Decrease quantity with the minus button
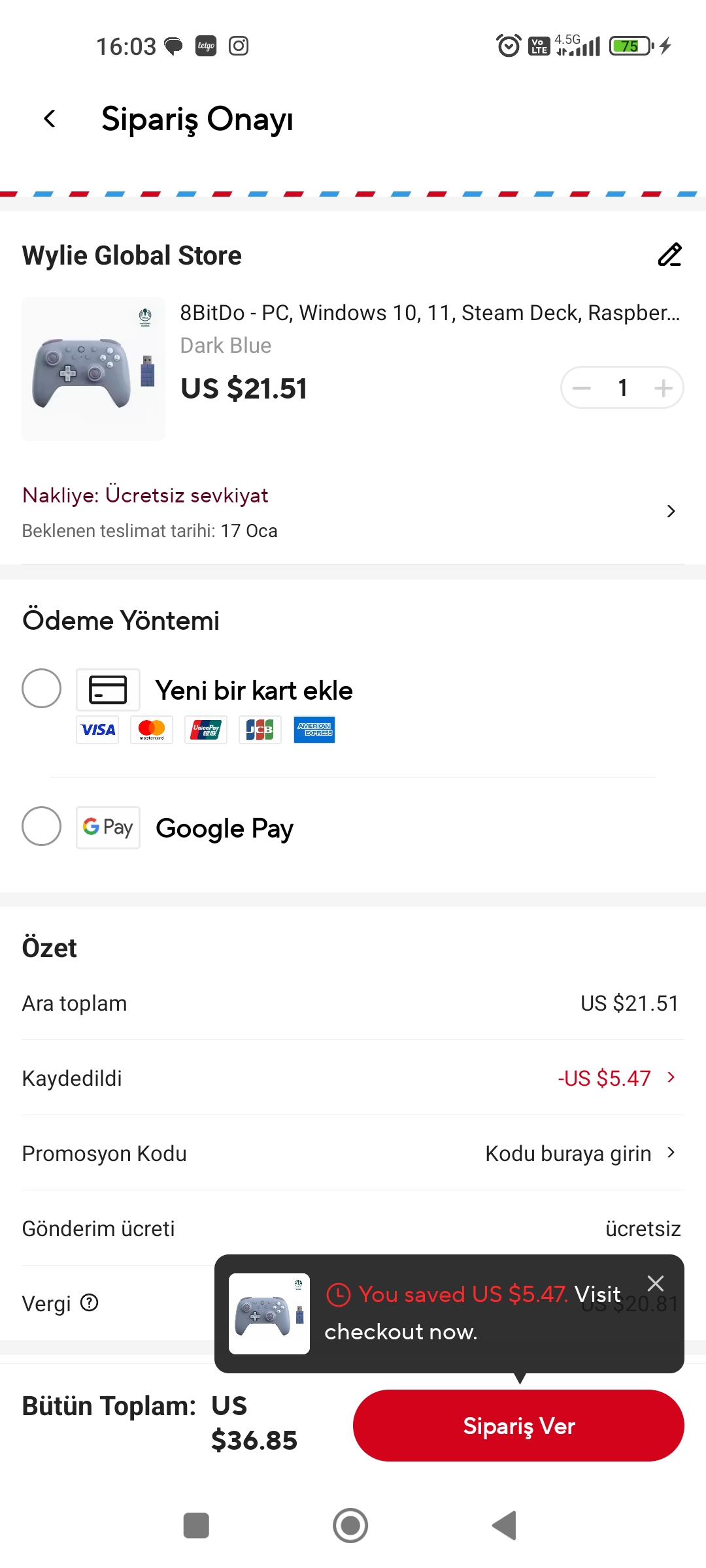 pos(581,388)
